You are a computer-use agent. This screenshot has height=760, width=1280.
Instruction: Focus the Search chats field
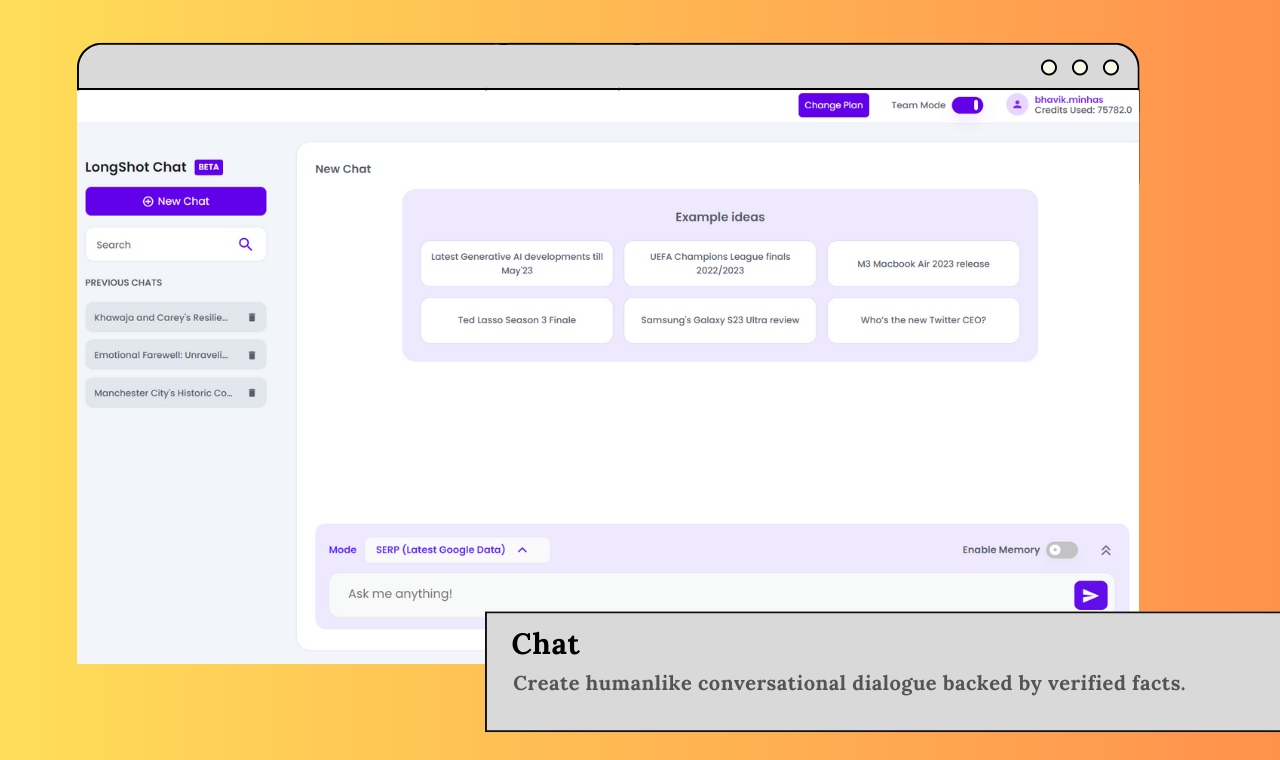[x=176, y=245]
